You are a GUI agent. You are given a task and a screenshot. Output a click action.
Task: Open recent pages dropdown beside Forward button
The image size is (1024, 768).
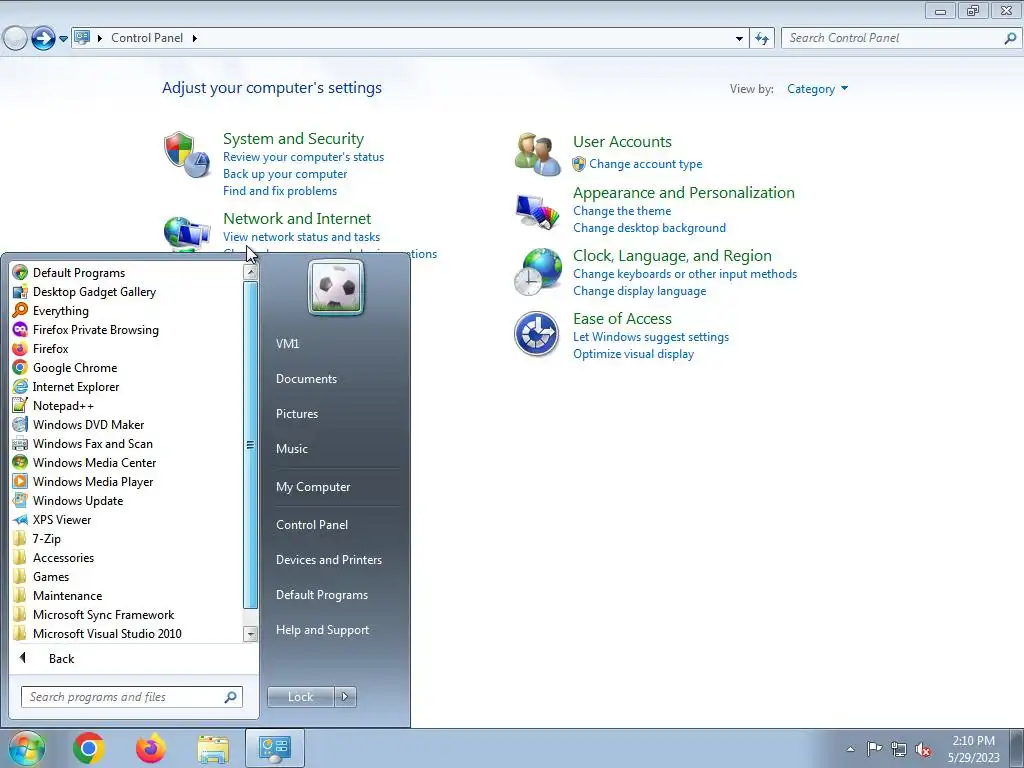[x=63, y=39]
